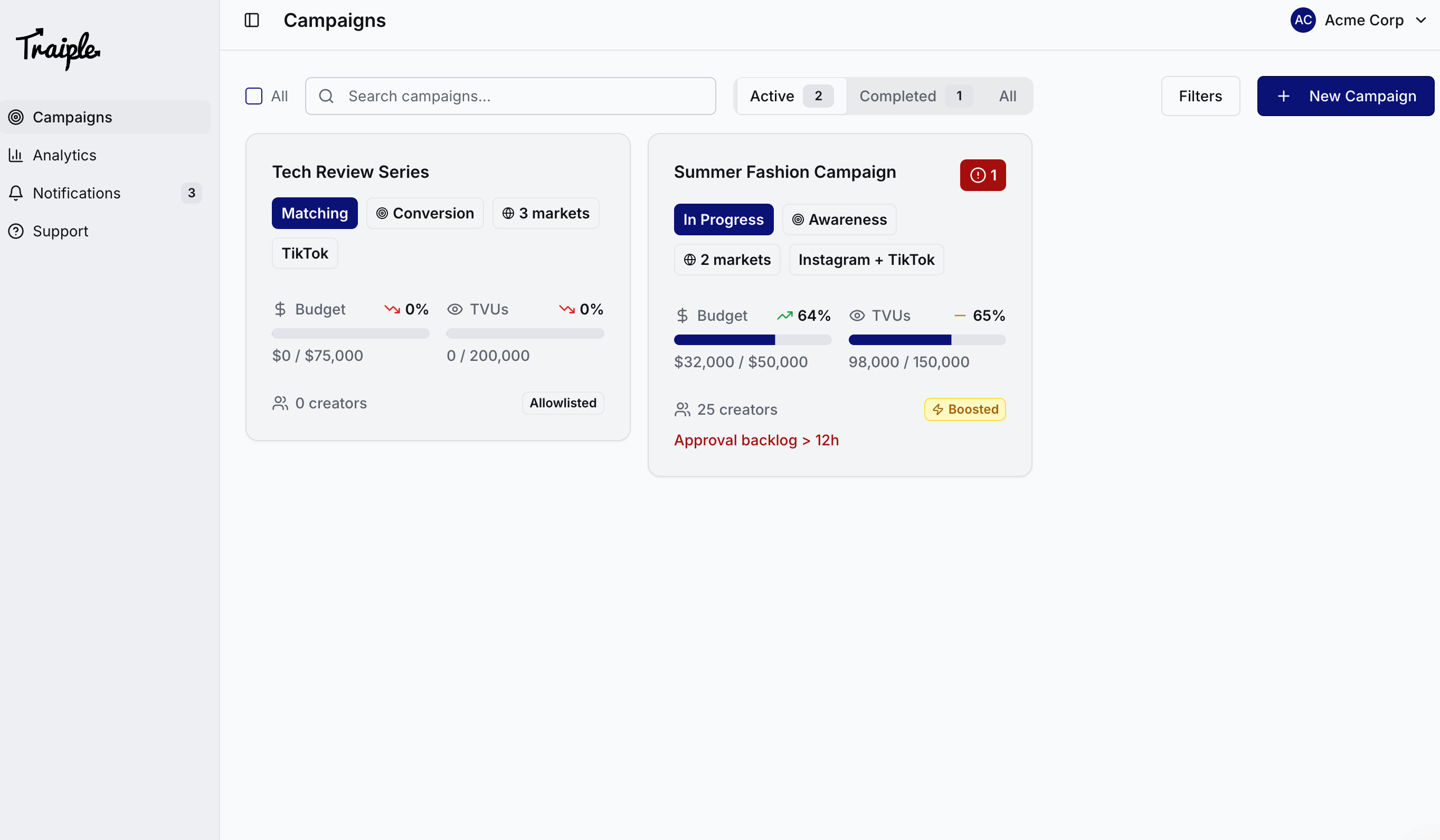Viewport: 1440px width, 840px height.
Task: Click the Traiple logo
Action: click(58, 49)
